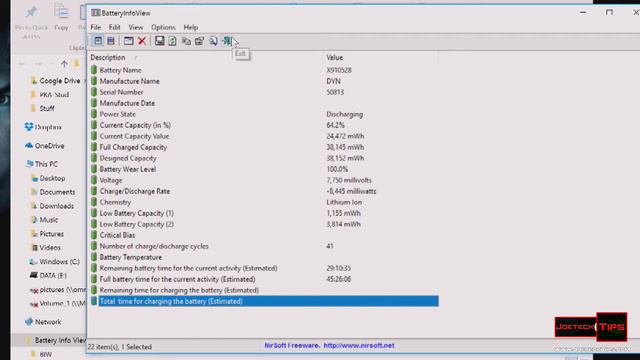The height and width of the screenshot is (360, 640).
Task: Select Designed Capacity row
Action: (x=264, y=158)
